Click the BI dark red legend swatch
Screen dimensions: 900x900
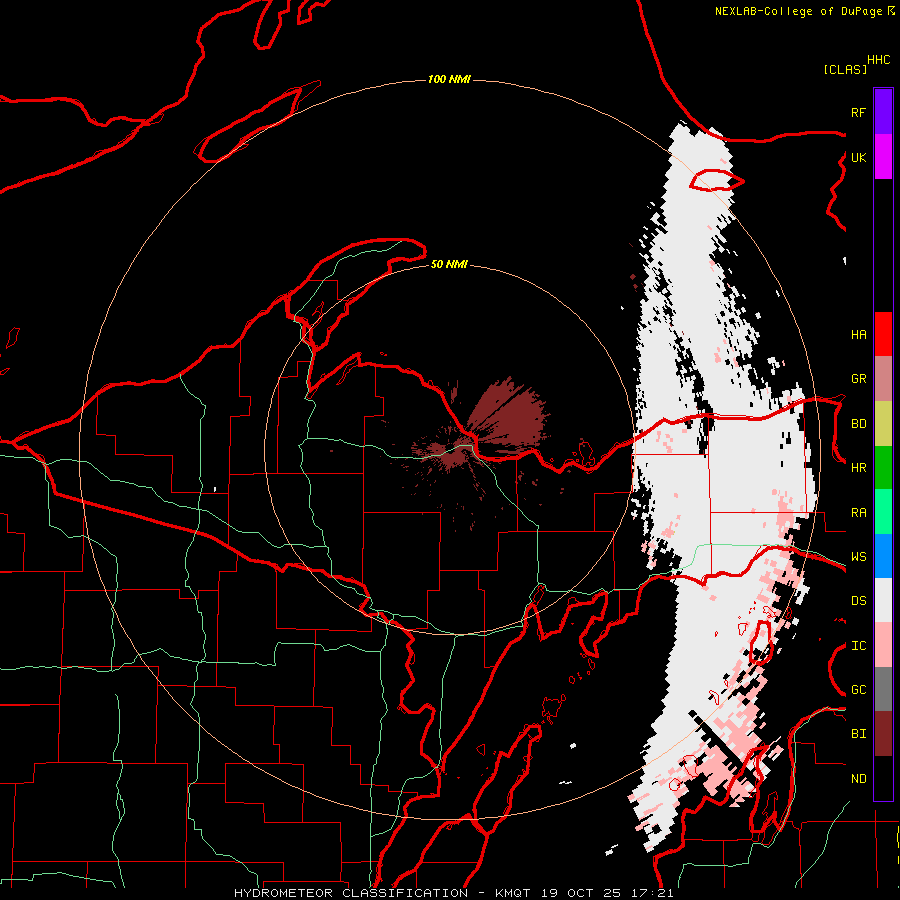coord(883,734)
